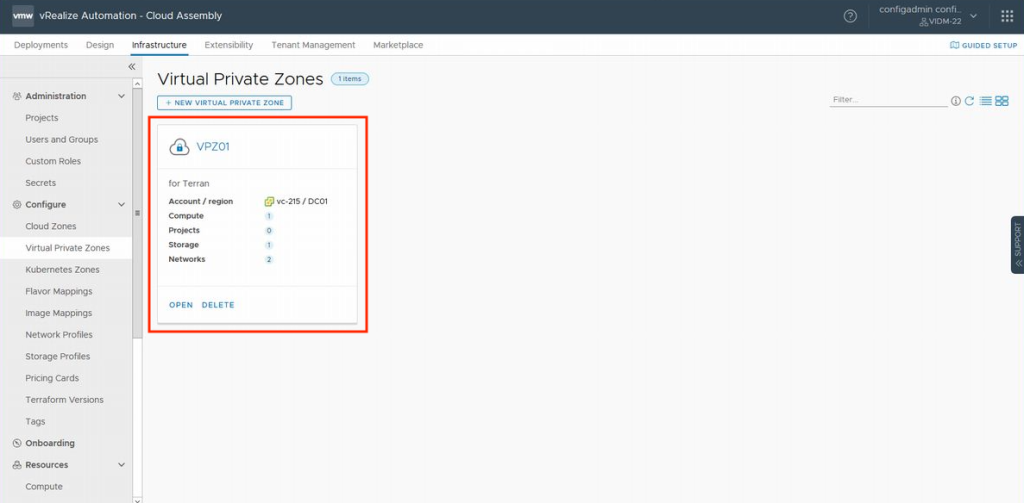1024x503 pixels.
Task: Go to Tags in sidebar
Action: point(35,421)
